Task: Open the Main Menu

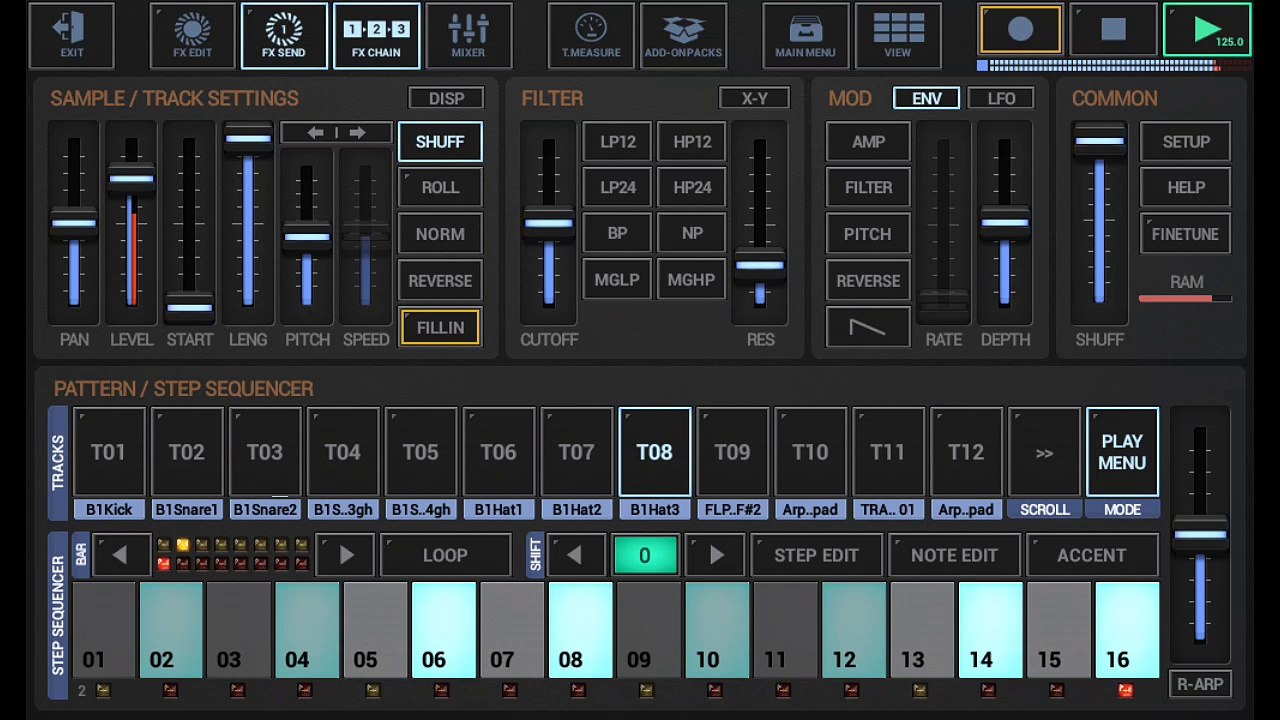Action: coord(805,36)
